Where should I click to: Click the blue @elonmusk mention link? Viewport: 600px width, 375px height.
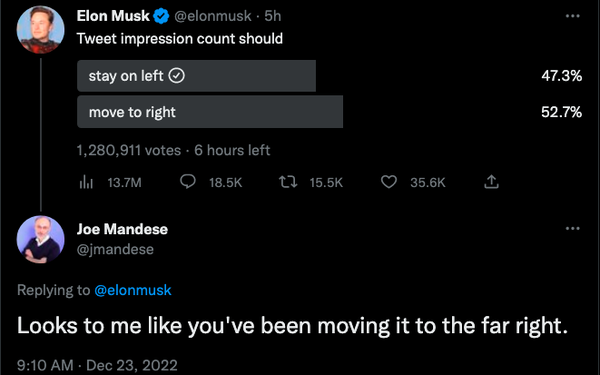[x=133, y=290]
